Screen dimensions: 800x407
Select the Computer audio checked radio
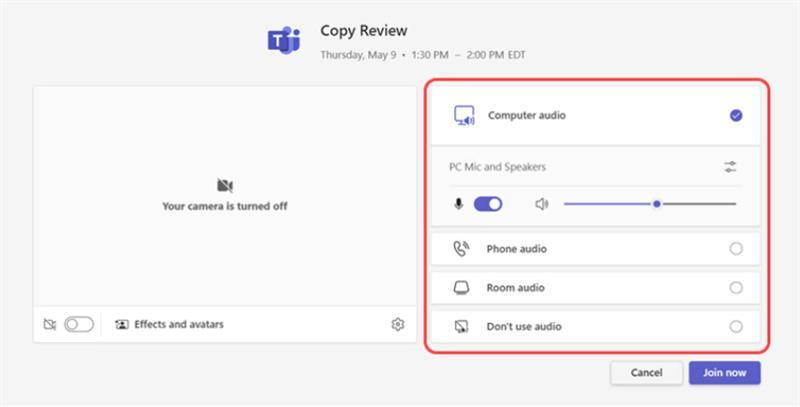(x=736, y=116)
